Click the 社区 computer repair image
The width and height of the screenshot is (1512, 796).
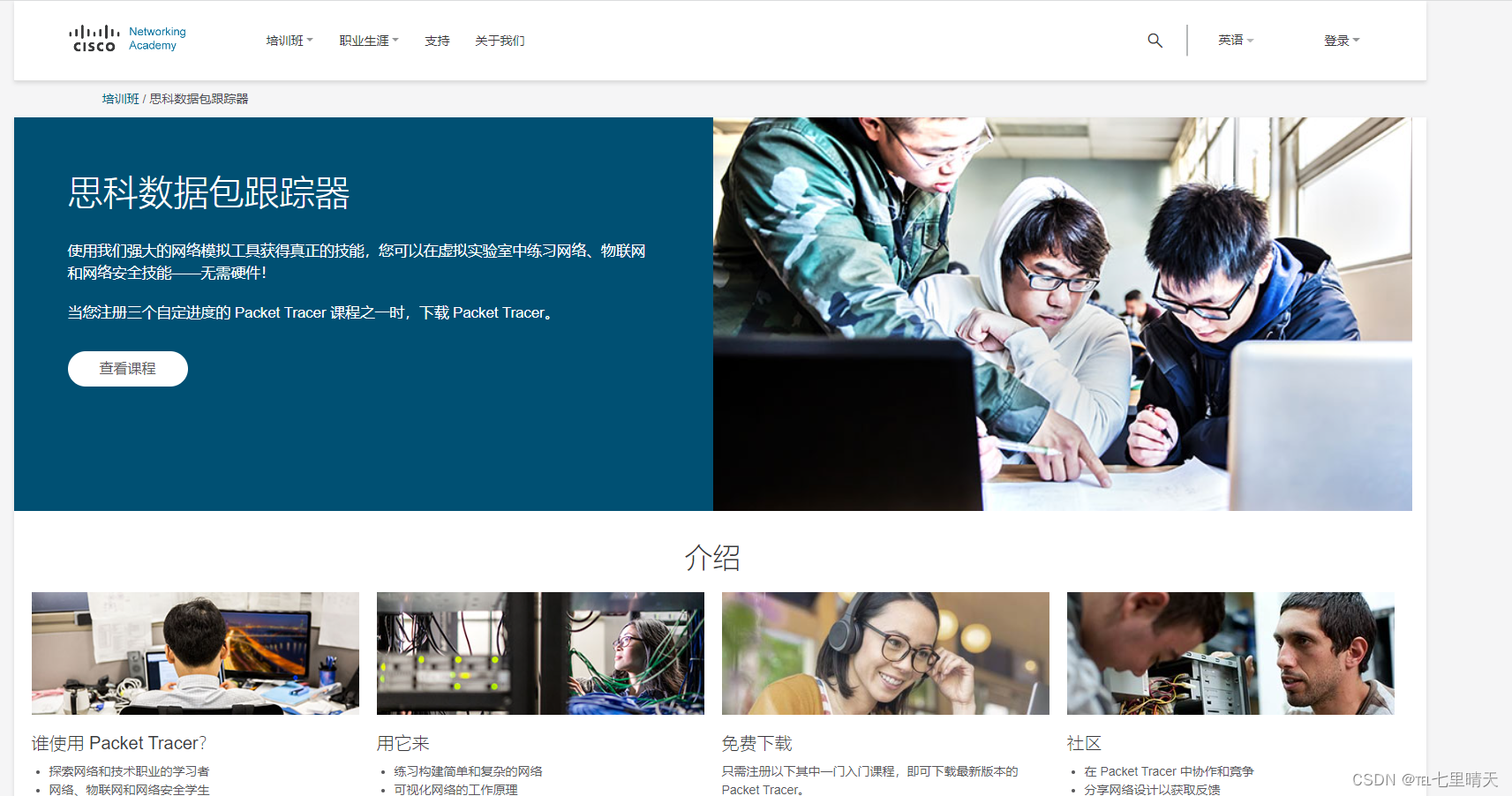[1230, 653]
